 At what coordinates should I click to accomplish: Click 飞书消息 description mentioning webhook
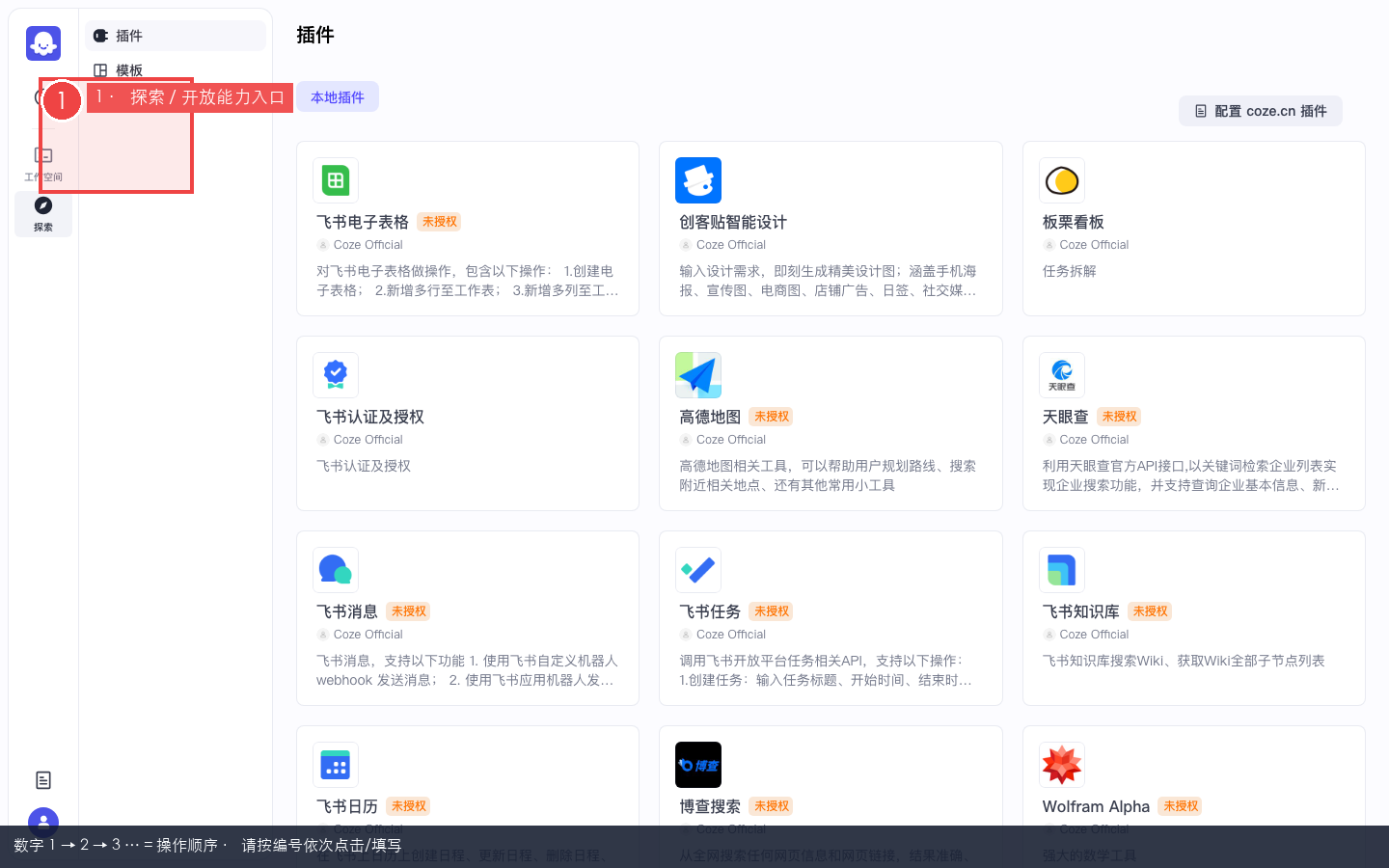[x=467, y=670]
